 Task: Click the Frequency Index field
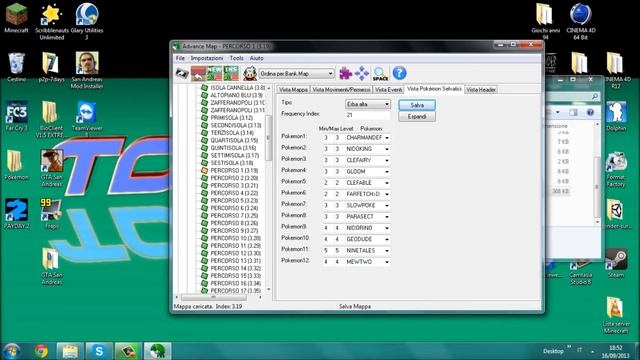(x=368, y=115)
